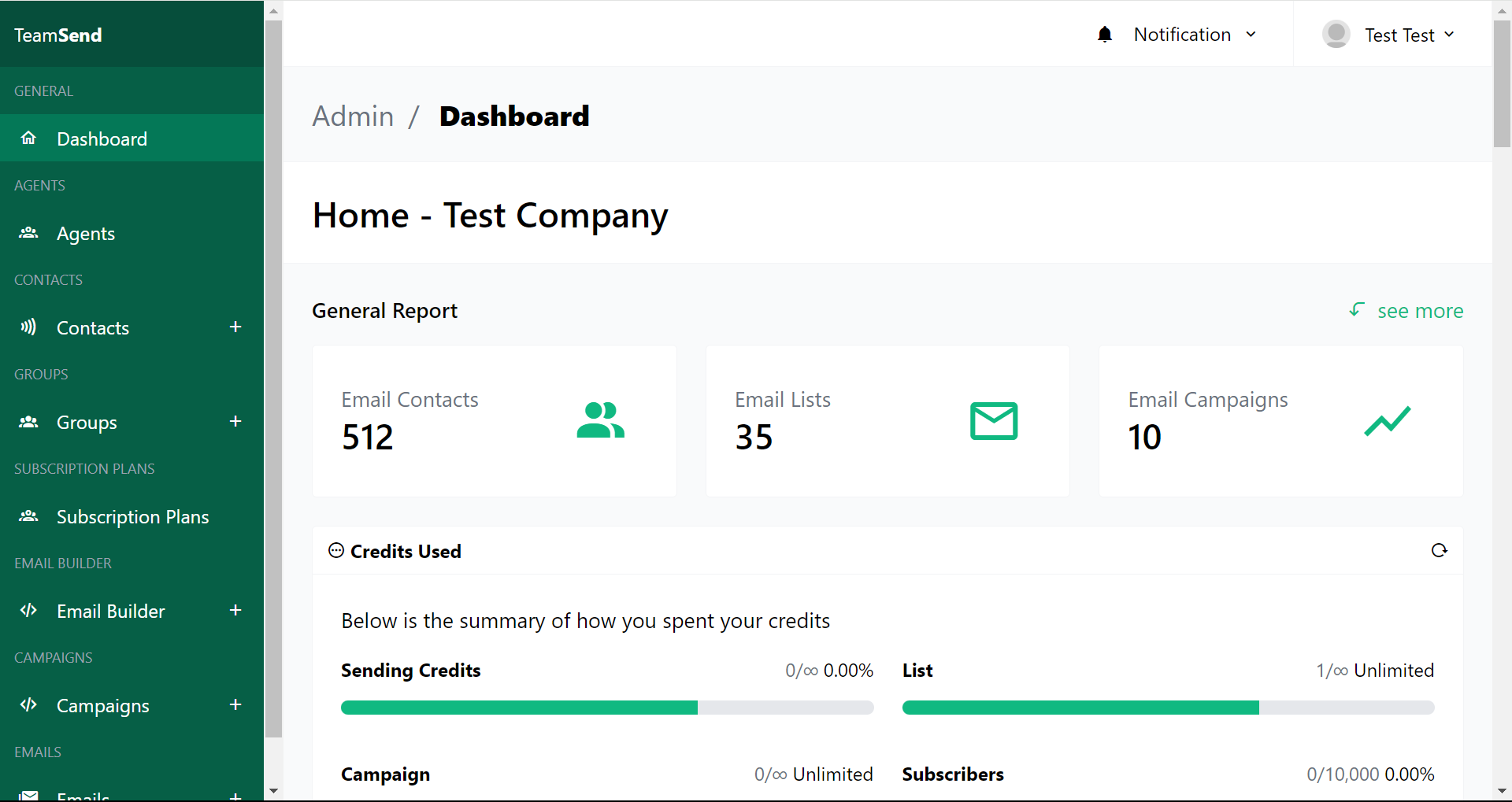The image size is (1512, 802).
Task: Expand the Contacts submenu plus
Action: (235, 327)
